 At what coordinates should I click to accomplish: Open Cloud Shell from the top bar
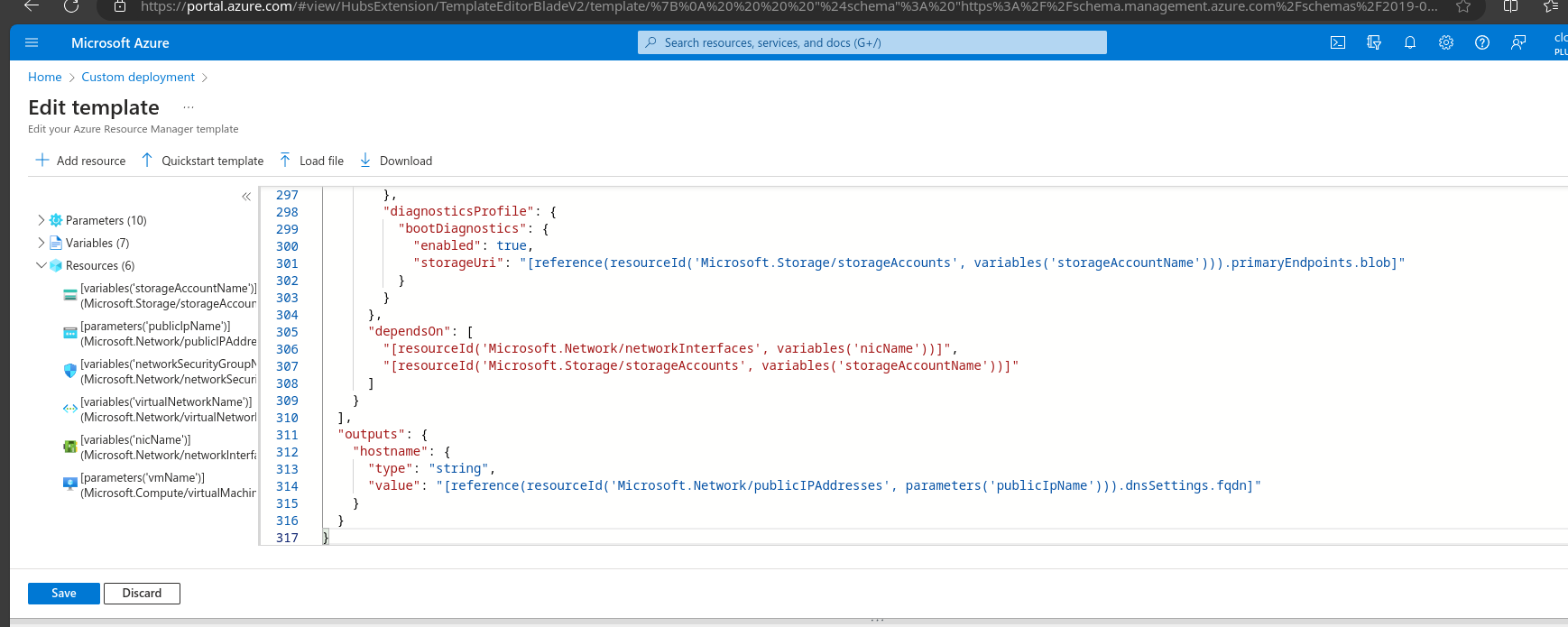1338,42
